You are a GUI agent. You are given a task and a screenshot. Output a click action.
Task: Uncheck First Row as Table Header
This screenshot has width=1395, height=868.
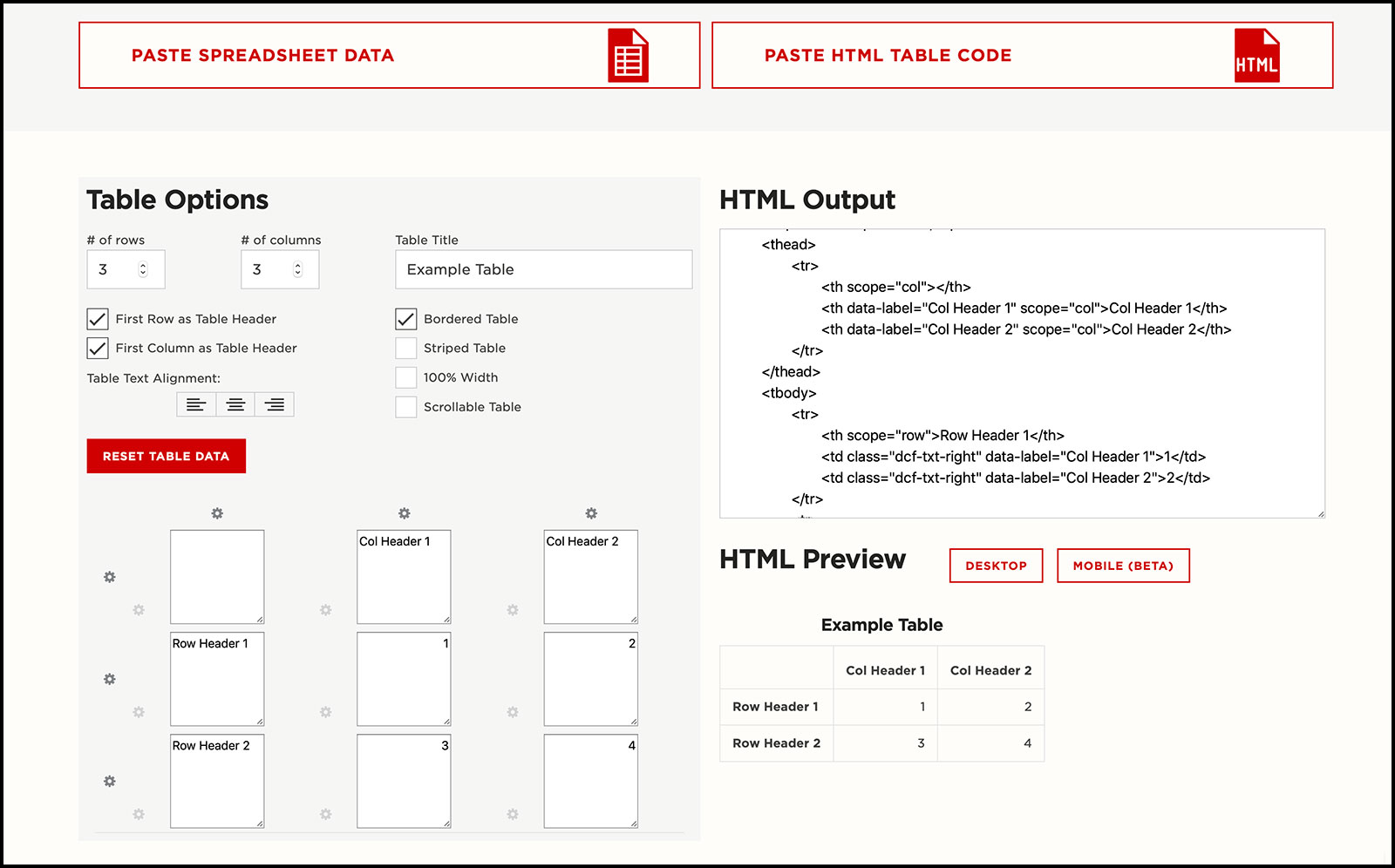98,319
